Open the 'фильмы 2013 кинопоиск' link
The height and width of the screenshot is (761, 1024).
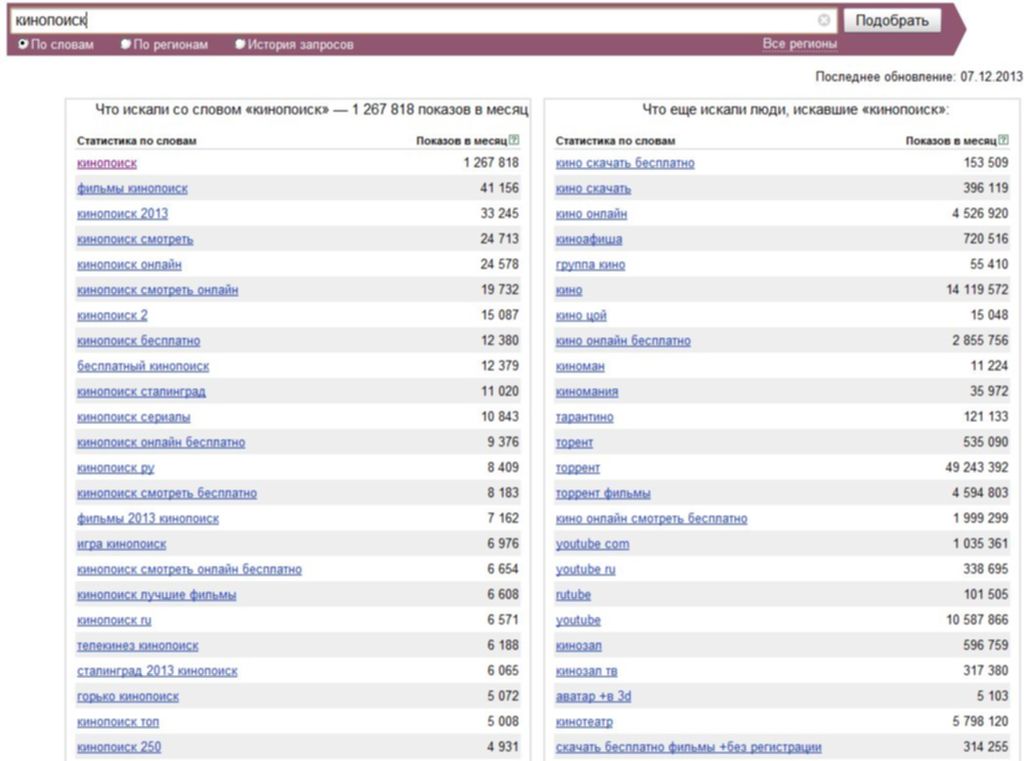(148, 519)
